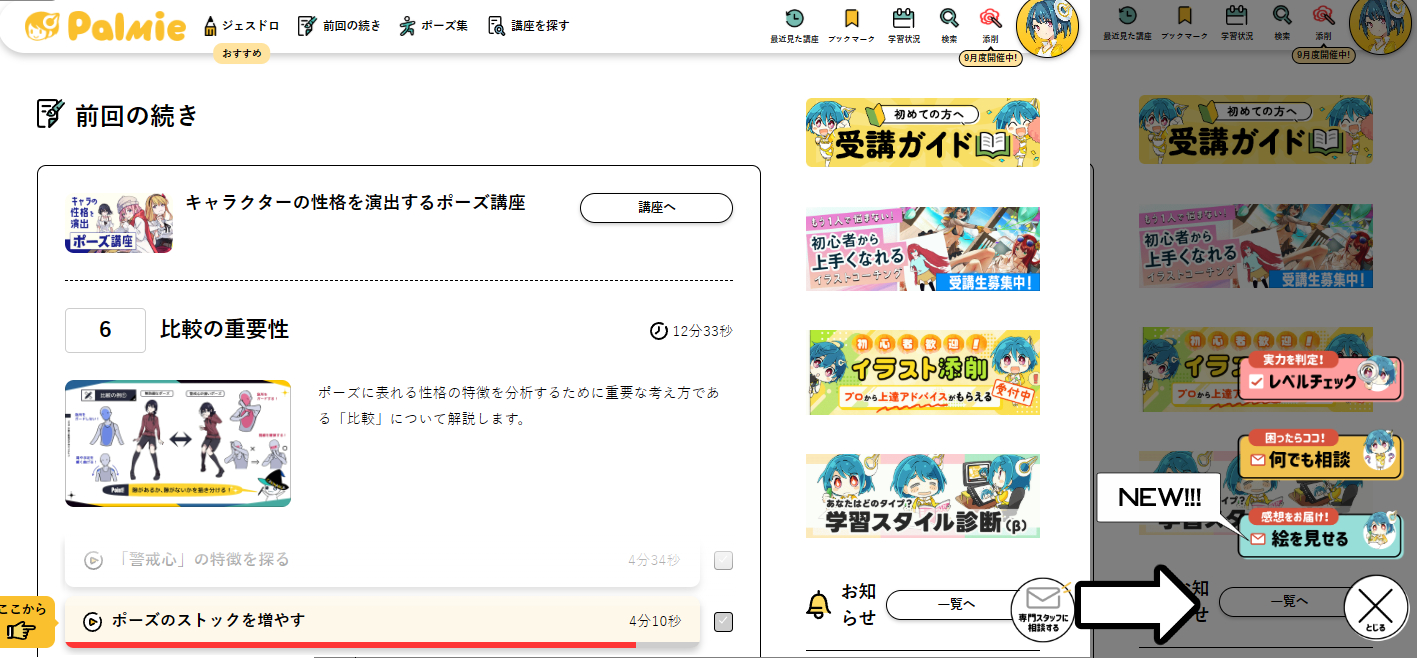
Task: Play the 「警戒心」の特徴を探る lesson
Action: (92, 560)
